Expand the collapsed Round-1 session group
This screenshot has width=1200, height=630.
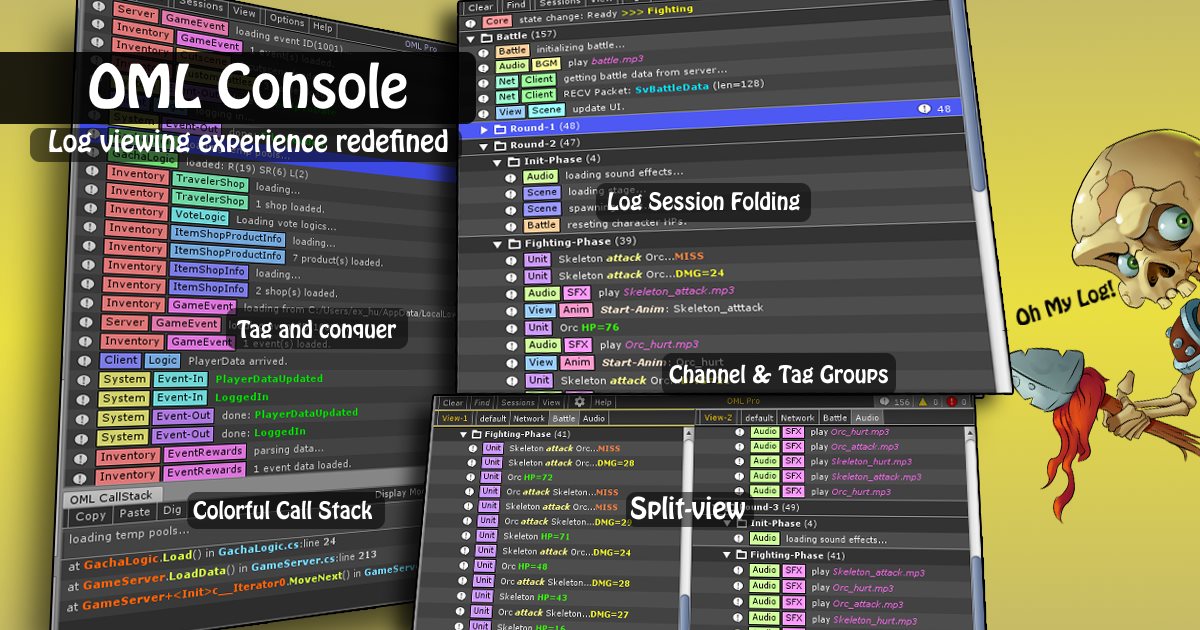click(x=483, y=129)
